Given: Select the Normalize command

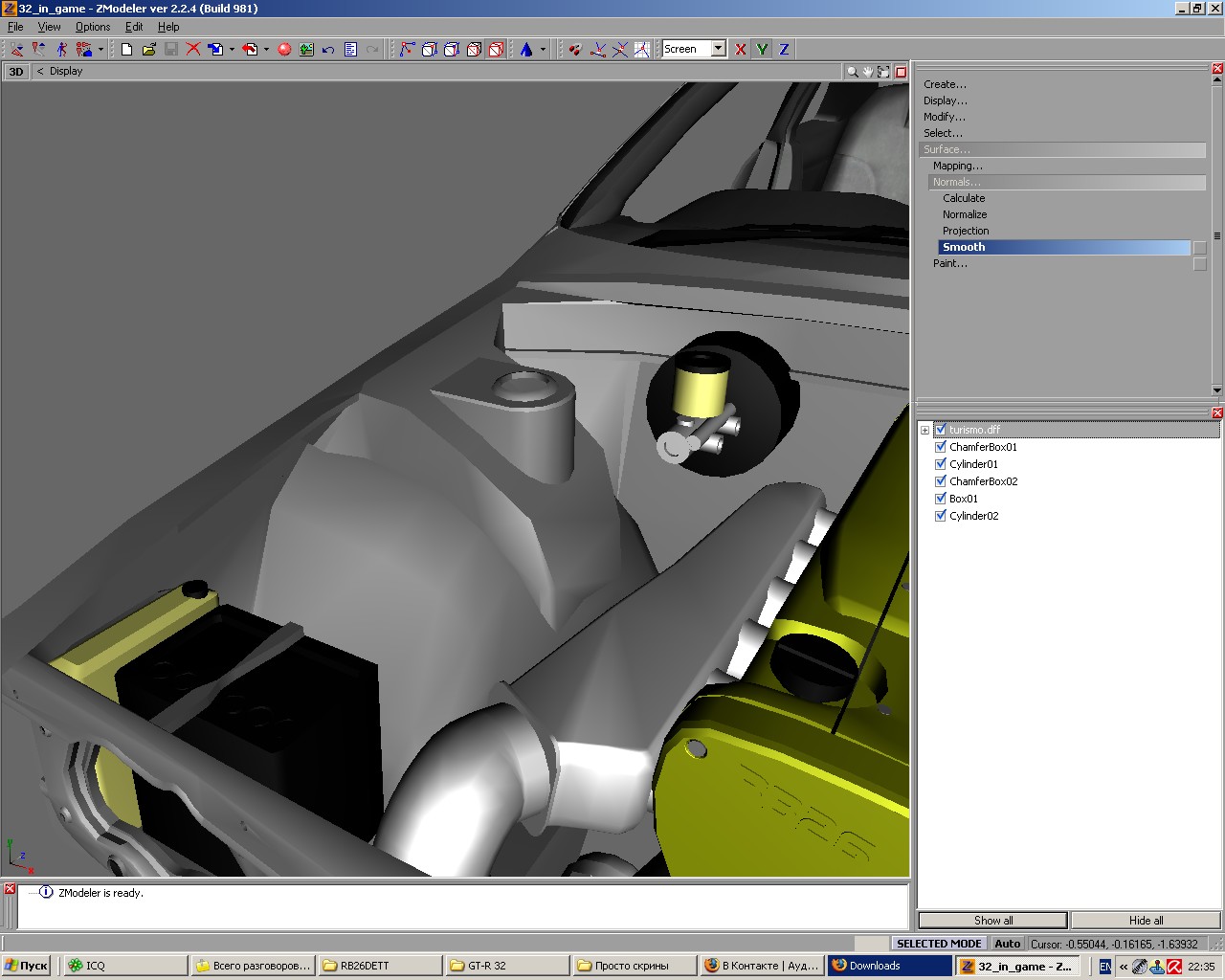Looking at the screenshot, I should (x=965, y=214).
